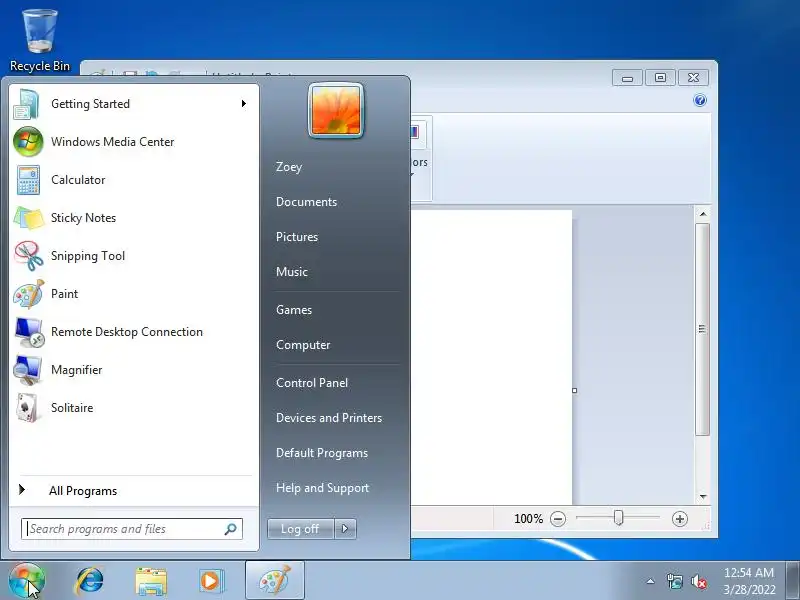Select the Recycle Bin desktop icon
Screen dimensions: 800x600
(x=40, y=40)
